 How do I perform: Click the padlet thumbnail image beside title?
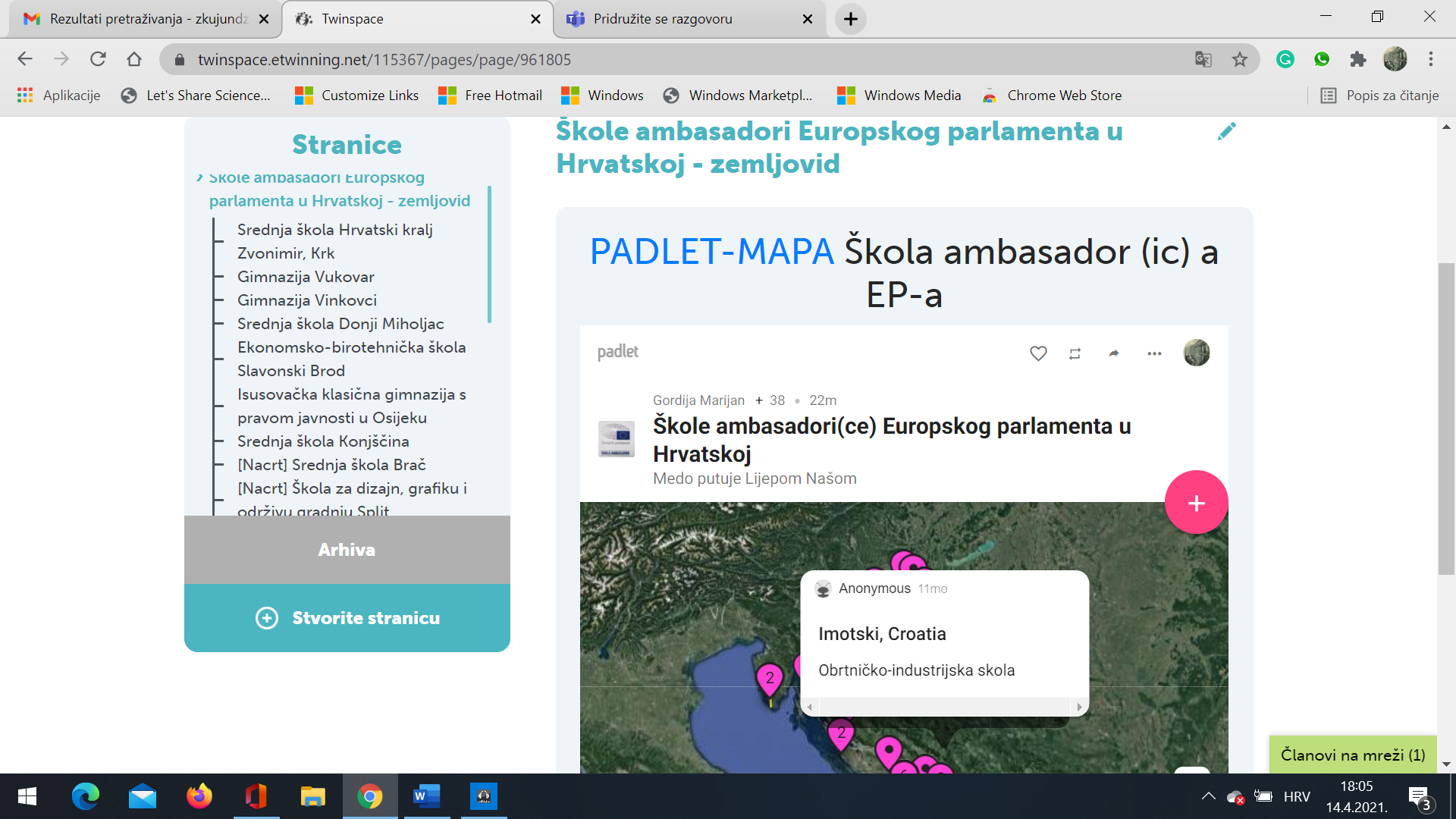(x=616, y=439)
